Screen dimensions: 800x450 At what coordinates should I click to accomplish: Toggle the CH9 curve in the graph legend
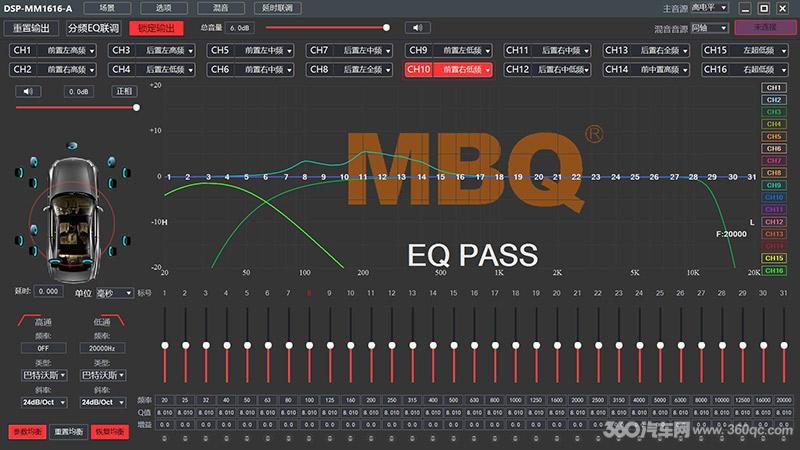[x=774, y=185]
